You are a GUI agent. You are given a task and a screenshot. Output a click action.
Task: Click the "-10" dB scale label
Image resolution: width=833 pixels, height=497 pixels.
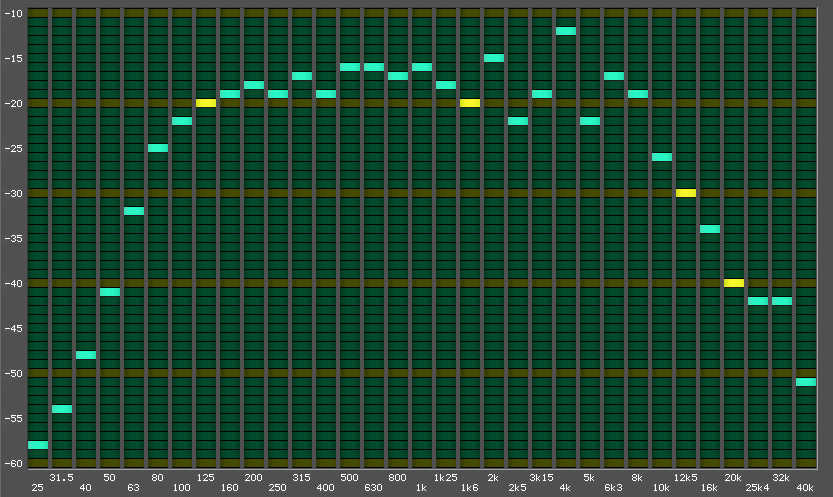point(14,13)
